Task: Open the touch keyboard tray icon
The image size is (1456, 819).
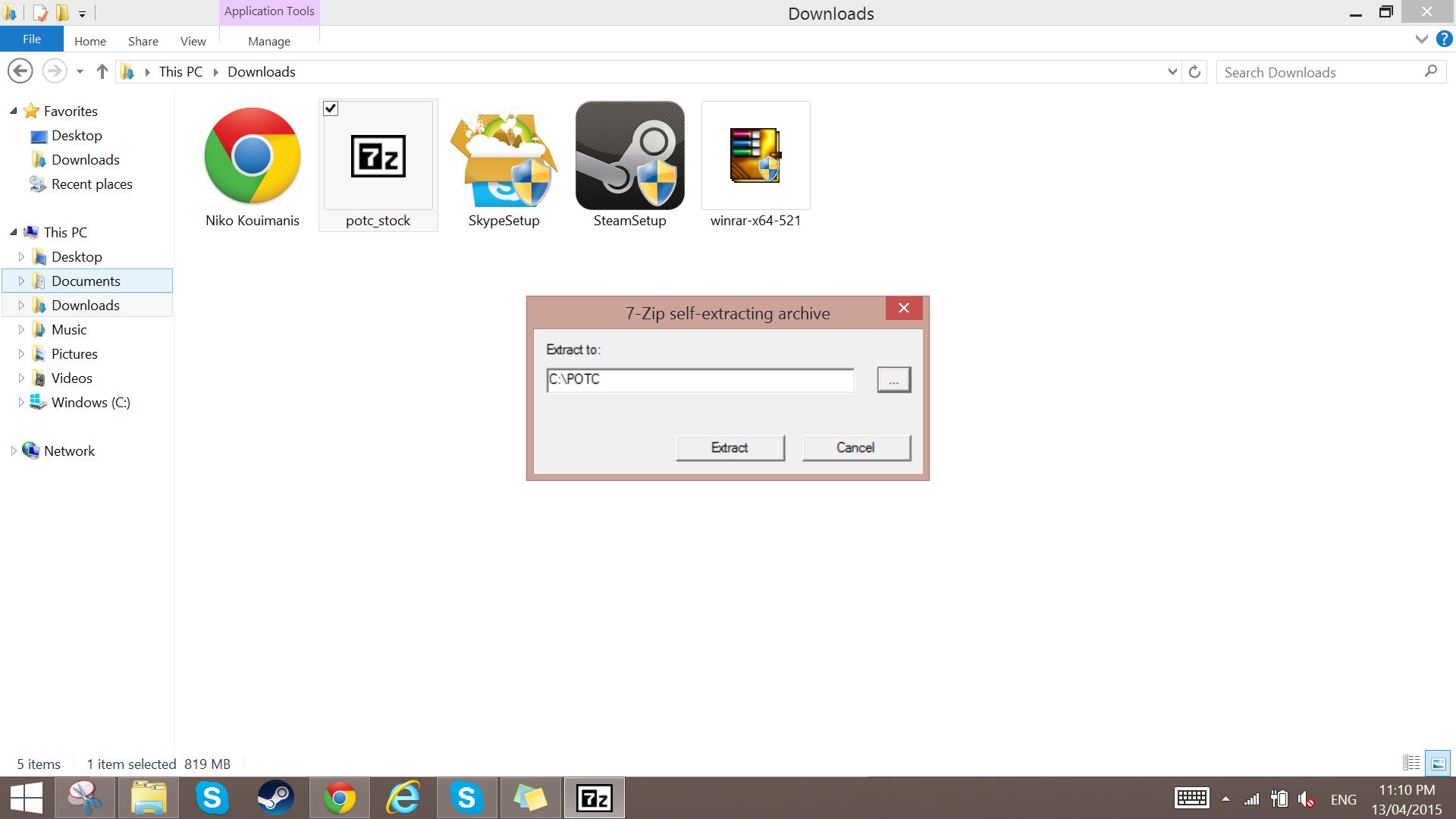Action: tap(1191, 799)
